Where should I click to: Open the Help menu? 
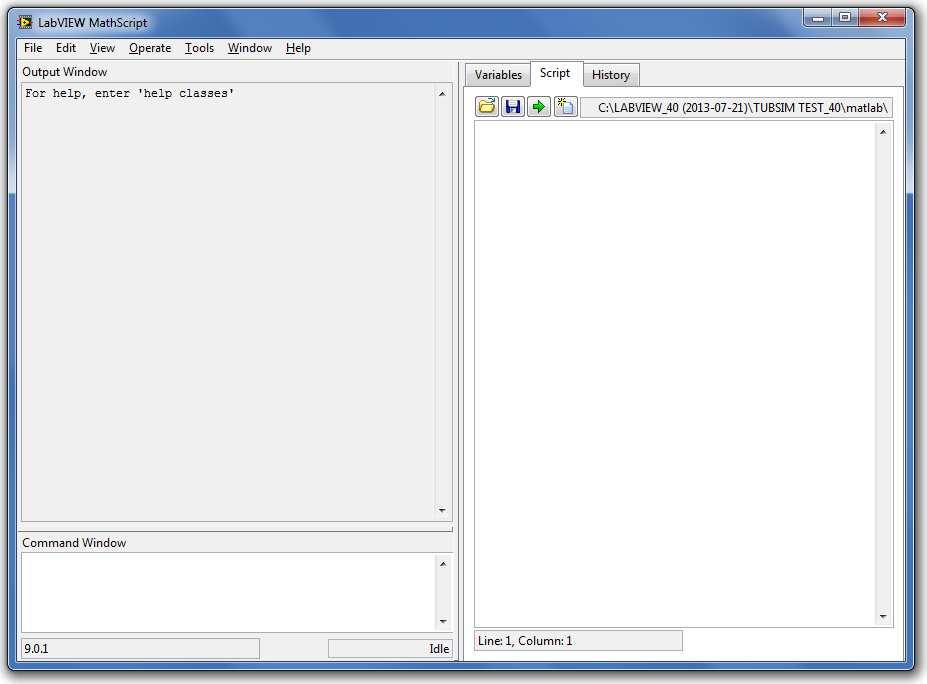tap(298, 48)
